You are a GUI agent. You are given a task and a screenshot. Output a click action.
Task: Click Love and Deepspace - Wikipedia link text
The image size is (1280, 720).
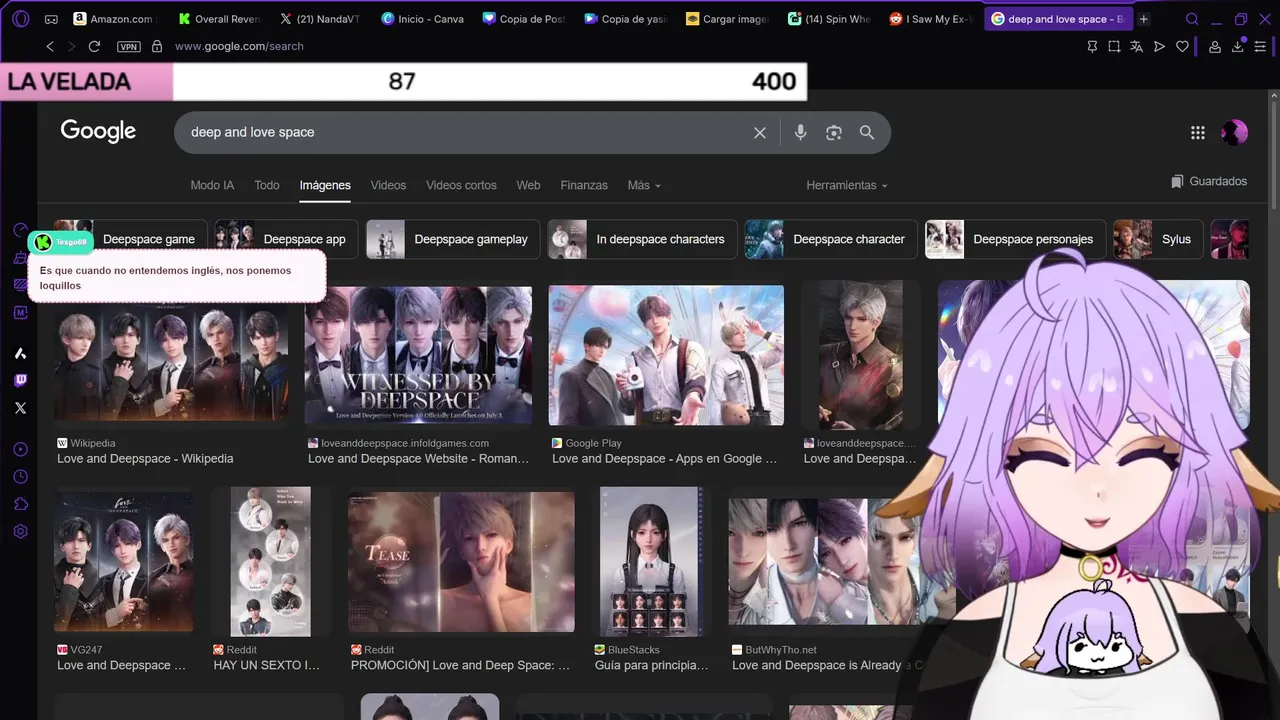click(x=145, y=458)
